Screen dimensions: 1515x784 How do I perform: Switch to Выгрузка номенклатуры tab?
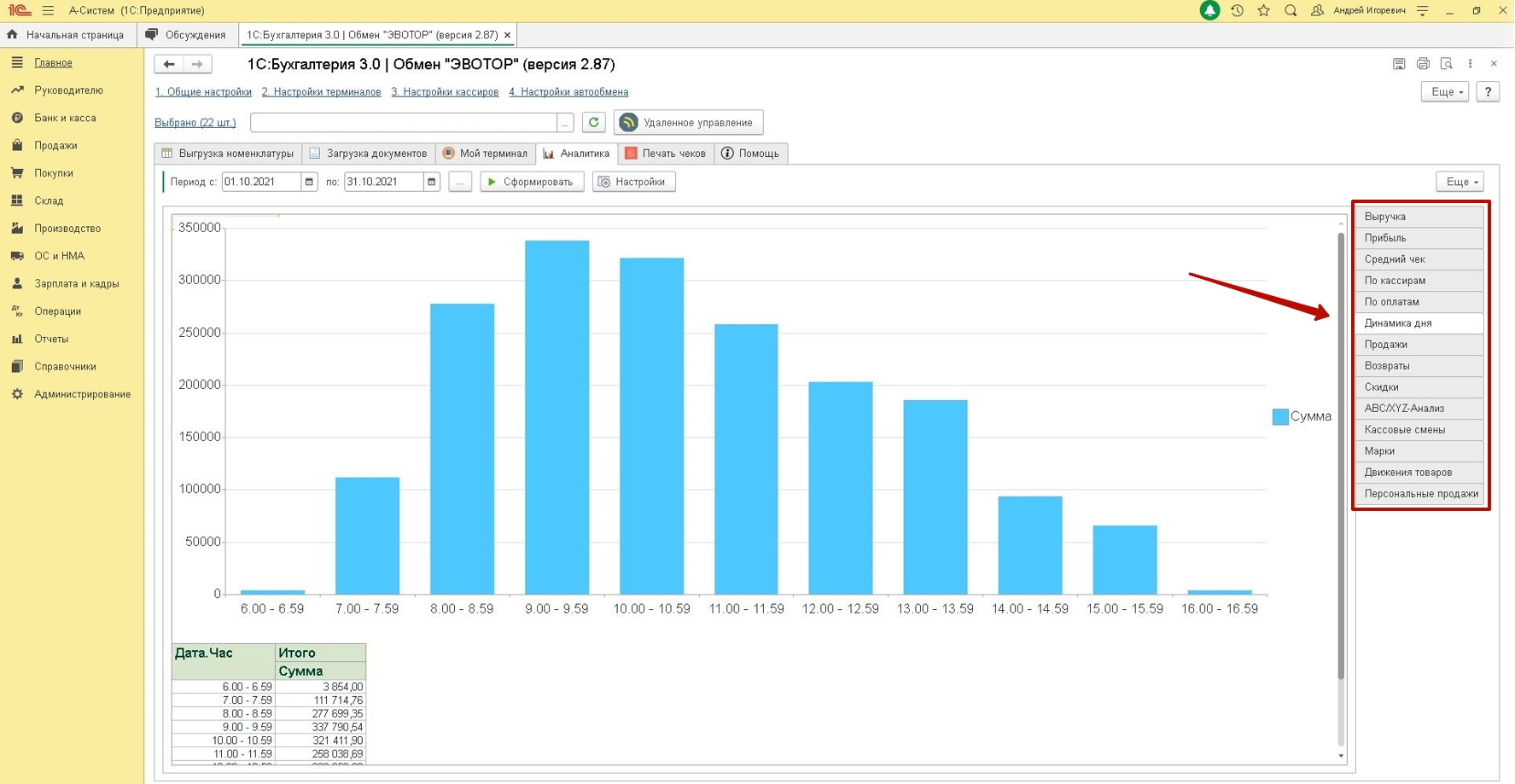228,154
